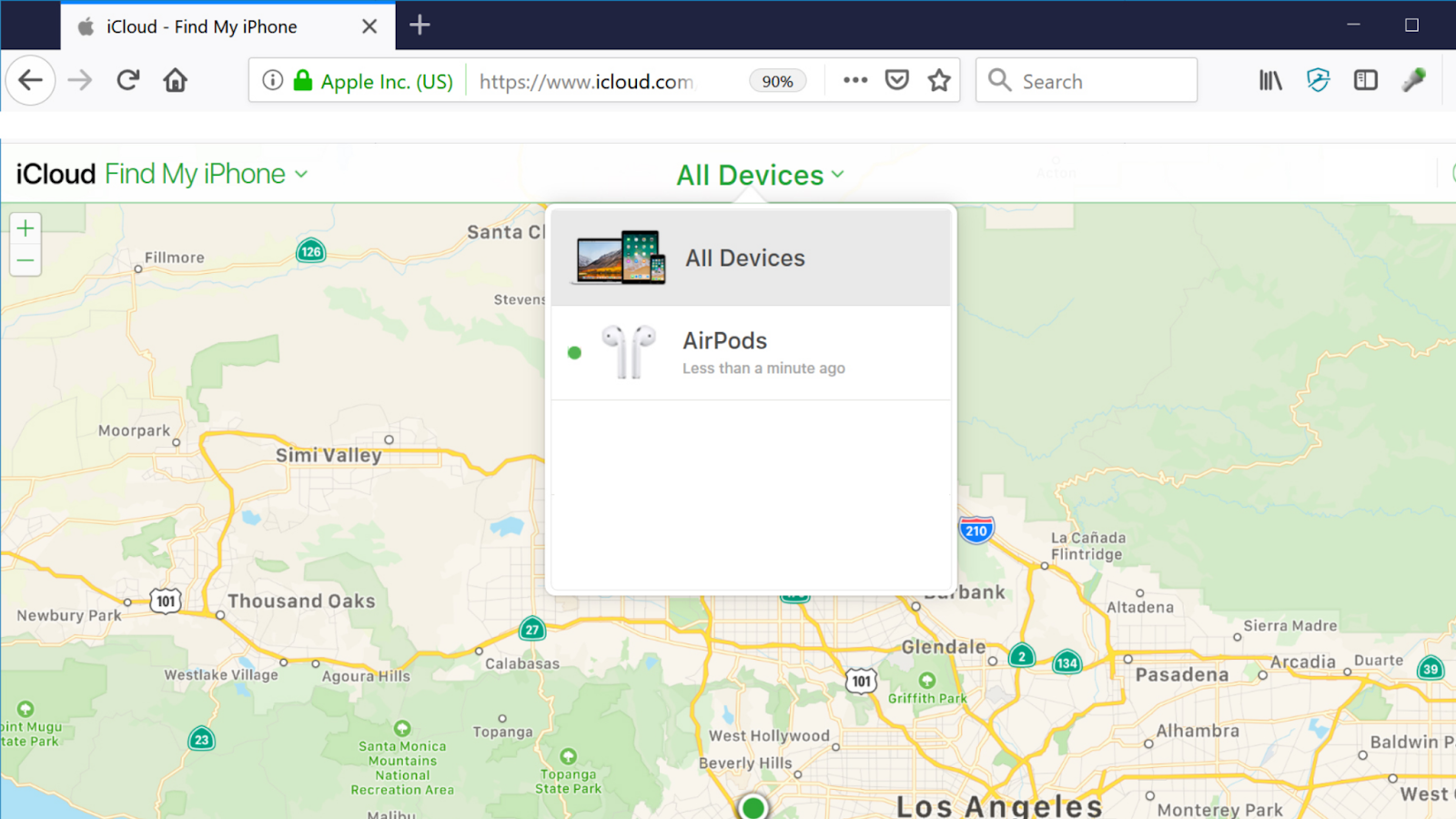Image resolution: width=1456 pixels, height=819 pixels.
Task: Click the "Thousand Oaks" map label
Action: 301,601
